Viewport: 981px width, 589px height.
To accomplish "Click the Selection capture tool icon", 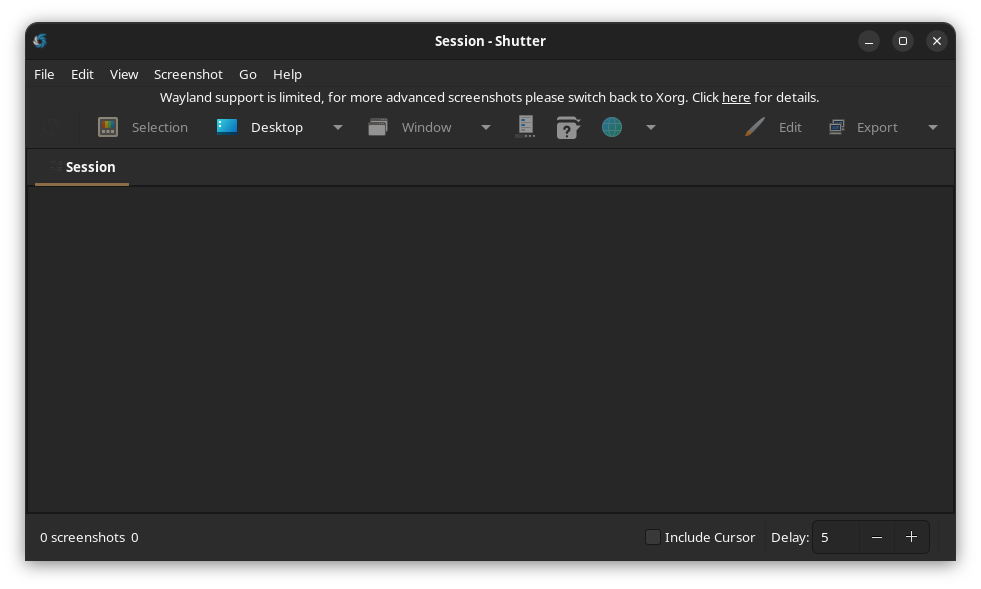I will [x=108, y=127].
